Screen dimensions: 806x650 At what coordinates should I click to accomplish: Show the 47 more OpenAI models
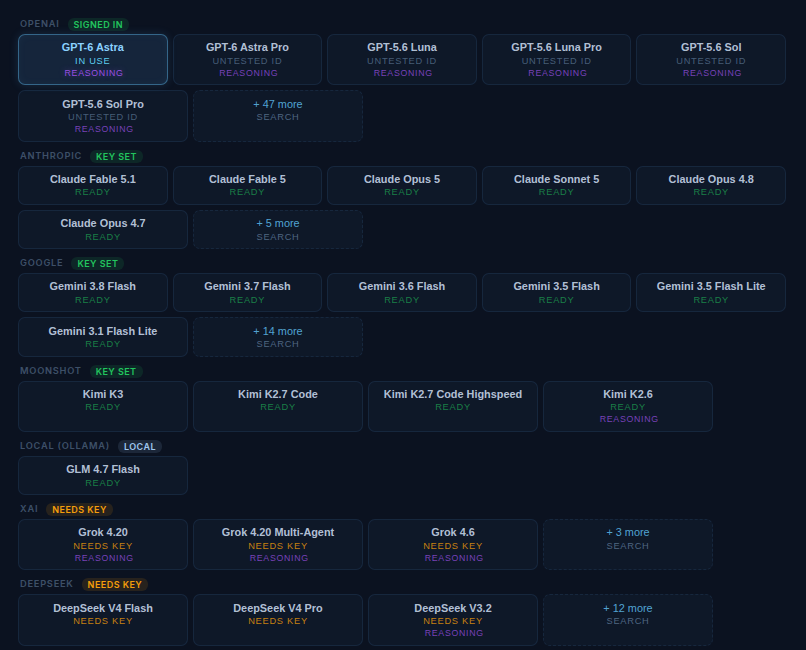pos(278,116)
